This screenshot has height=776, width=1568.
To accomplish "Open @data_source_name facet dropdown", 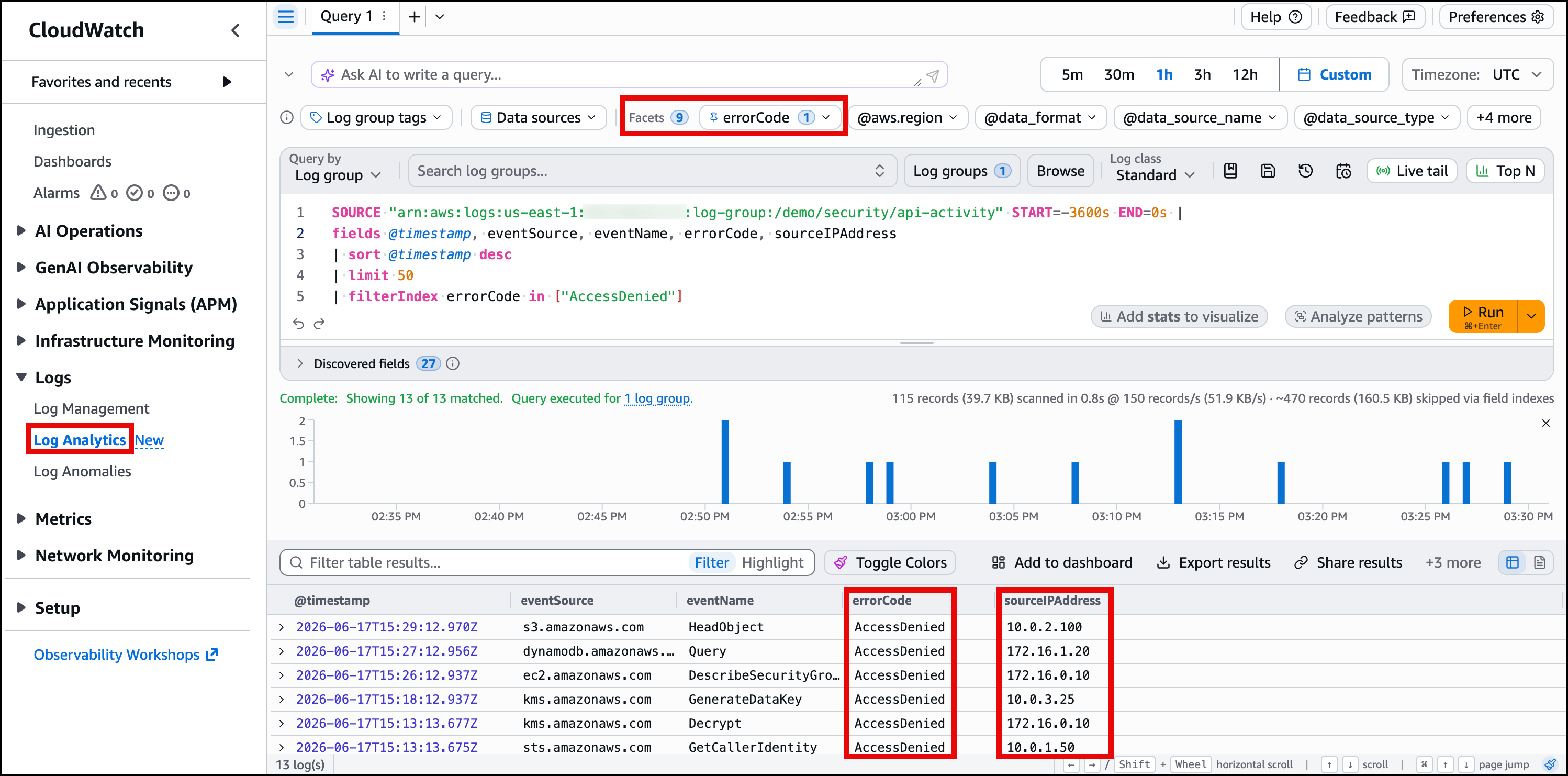I will (1200, 118).
